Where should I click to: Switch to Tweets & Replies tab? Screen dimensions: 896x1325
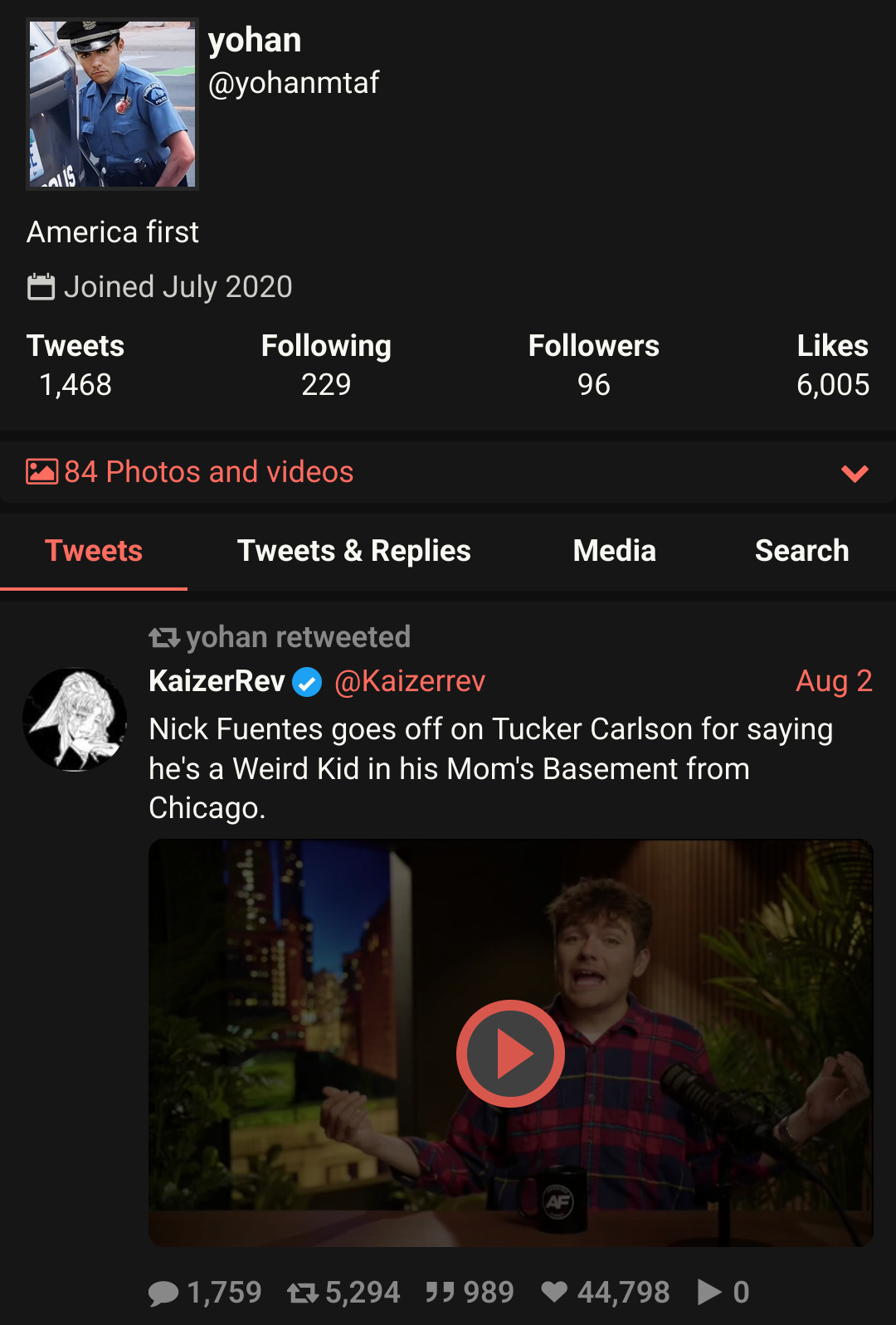tap(353, 551)
